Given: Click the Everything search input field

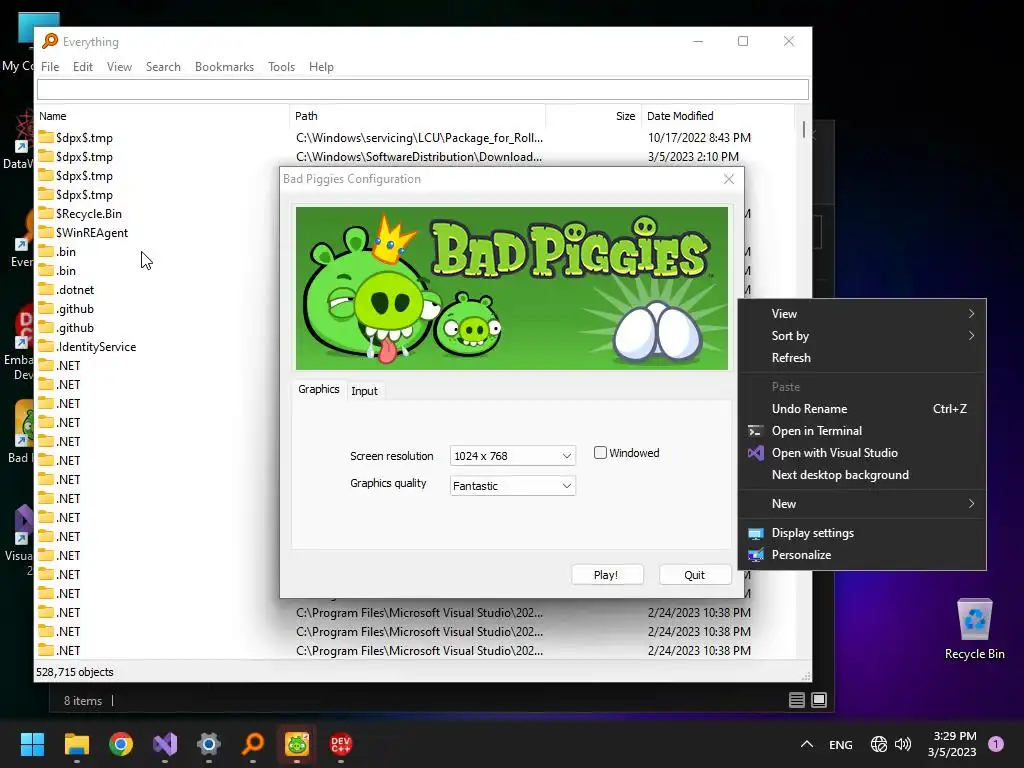Looking at the screenshot, I should tap(423, 89).
